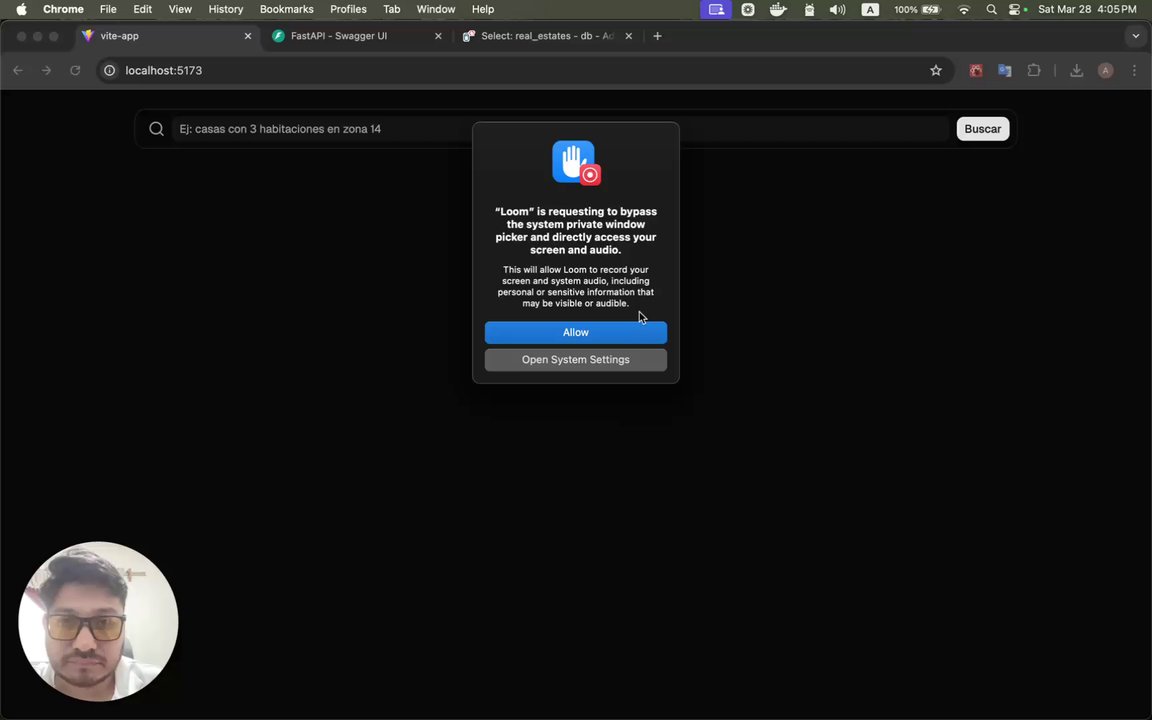This screenshot has height=720, width=1152.
Task: Open the File menu
Action: coord(108,10)
